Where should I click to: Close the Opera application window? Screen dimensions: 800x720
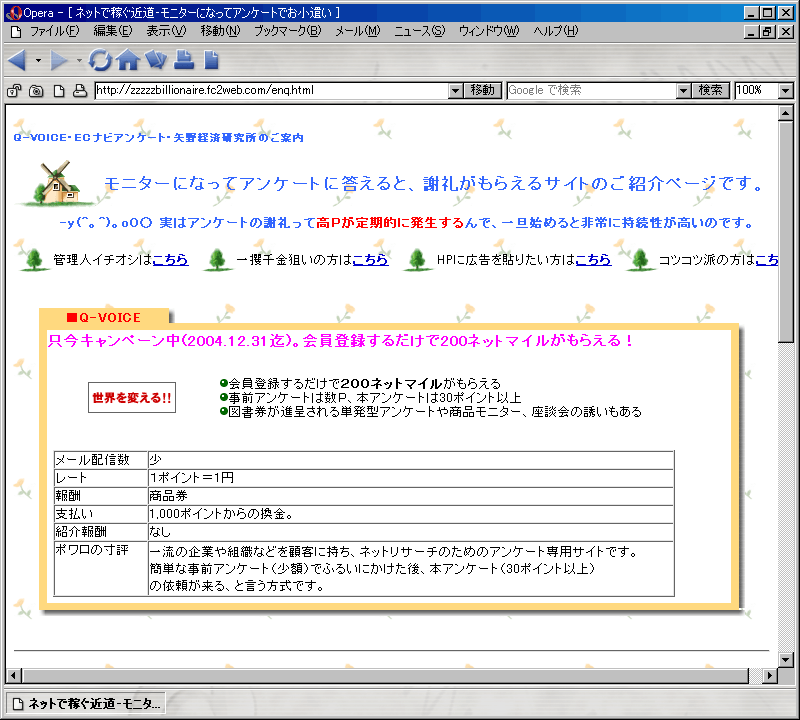click(x=786, y=13)
